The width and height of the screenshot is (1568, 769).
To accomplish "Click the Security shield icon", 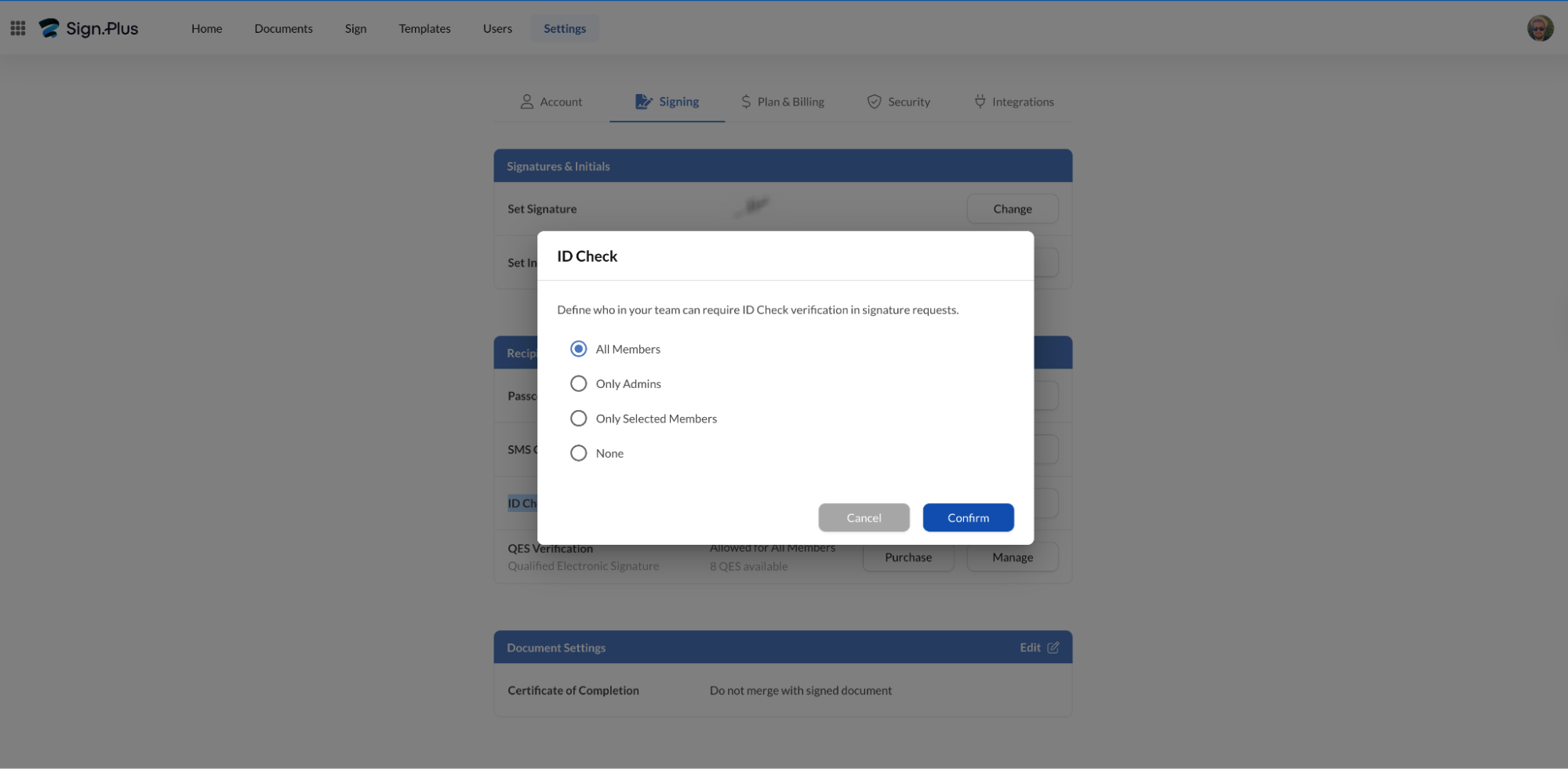I will (874, 102).
